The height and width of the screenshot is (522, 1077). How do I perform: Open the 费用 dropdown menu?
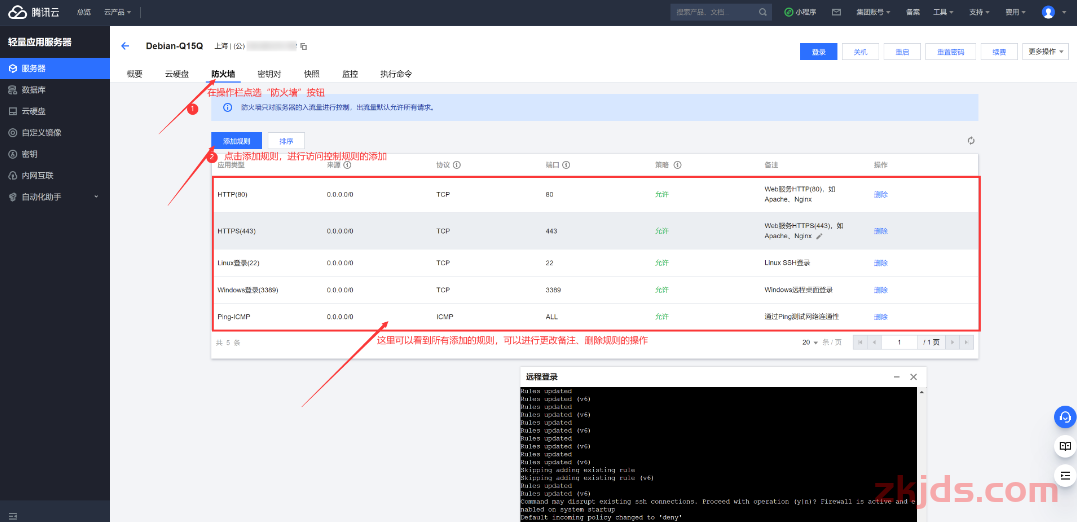pyautogui.click(x=1015, y=12)
